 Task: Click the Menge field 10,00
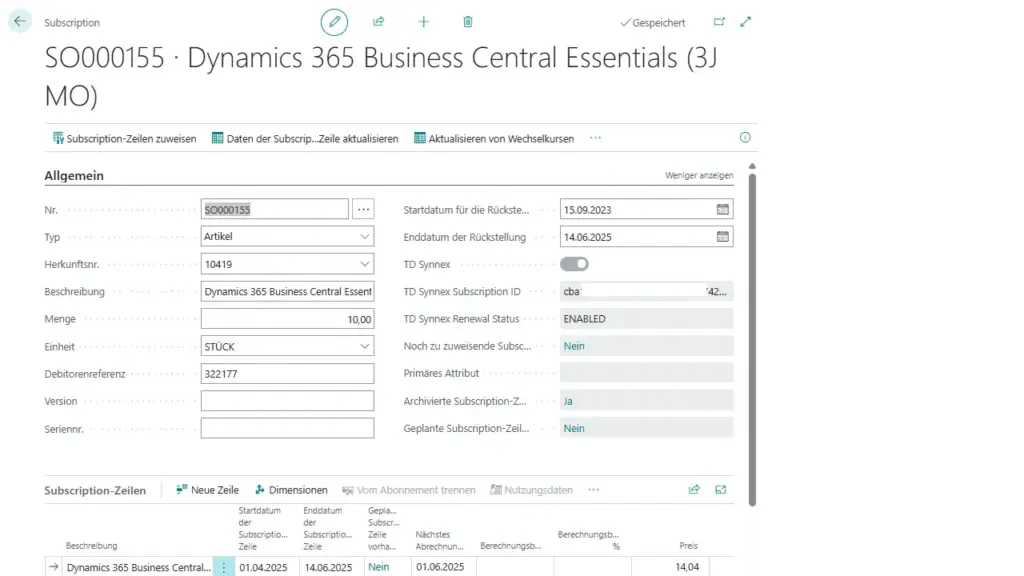[287, 319]
